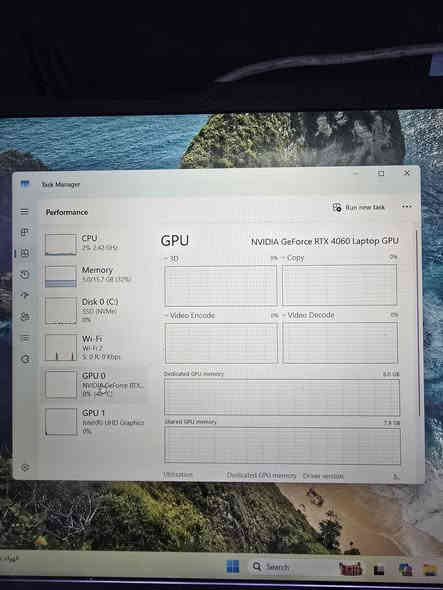
Task: Click the 'Driver version' label
Action: pyautogui.click(x=323, y=476)
